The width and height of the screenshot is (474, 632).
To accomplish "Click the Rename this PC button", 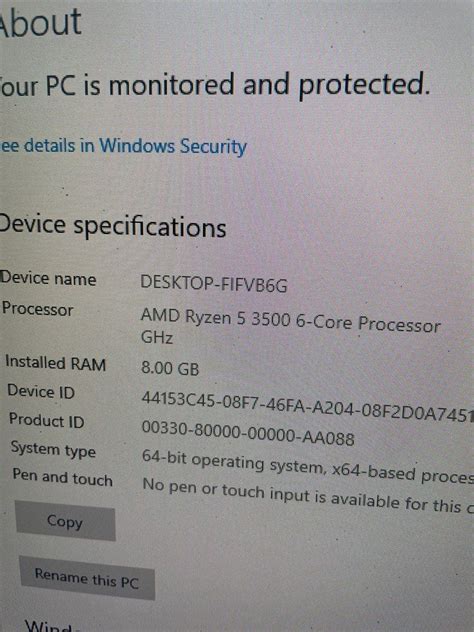I will tap(87, 578).
